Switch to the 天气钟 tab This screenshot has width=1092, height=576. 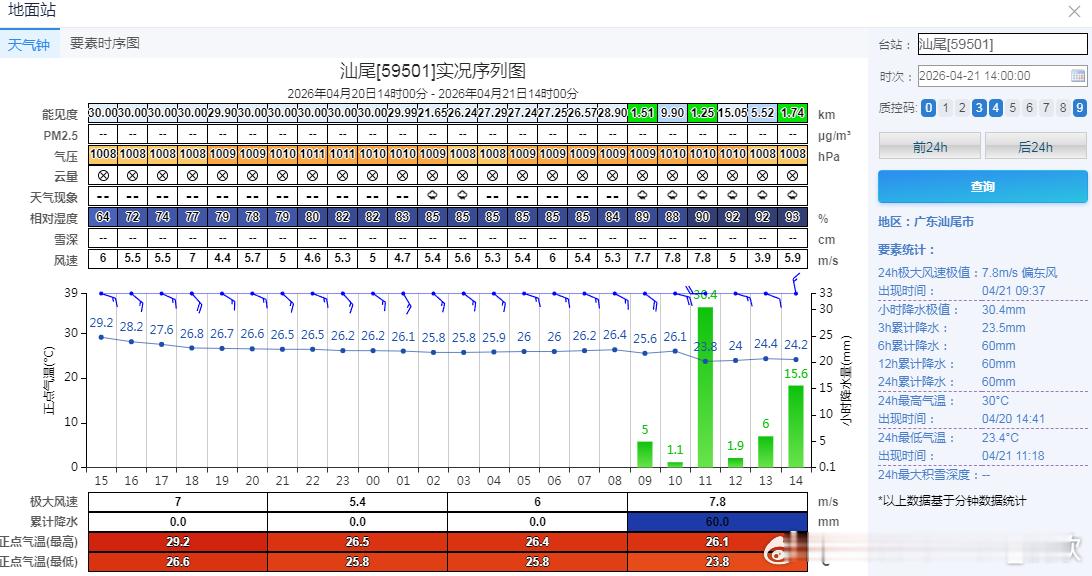29,44
